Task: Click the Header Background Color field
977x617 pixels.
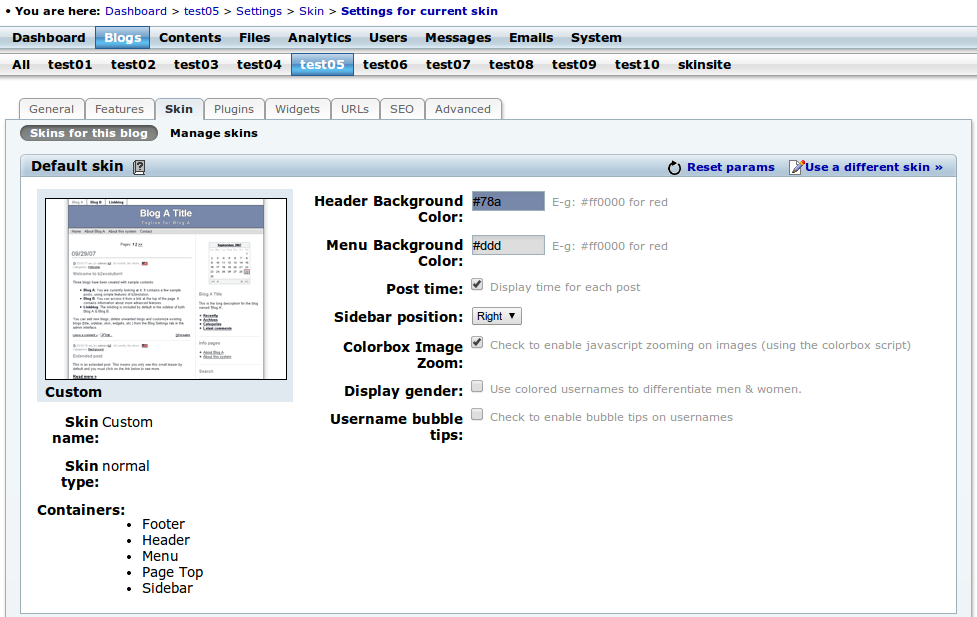Action: [508, 201]
